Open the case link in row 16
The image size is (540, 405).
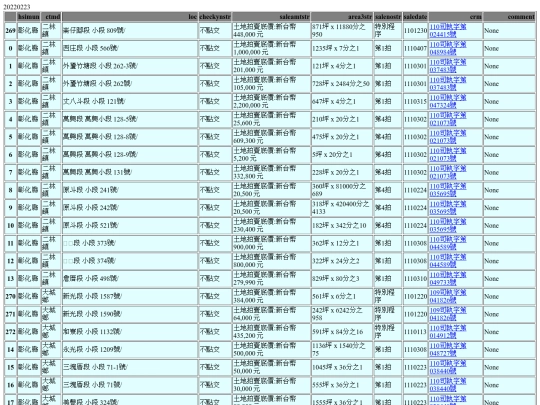point(447,385)
